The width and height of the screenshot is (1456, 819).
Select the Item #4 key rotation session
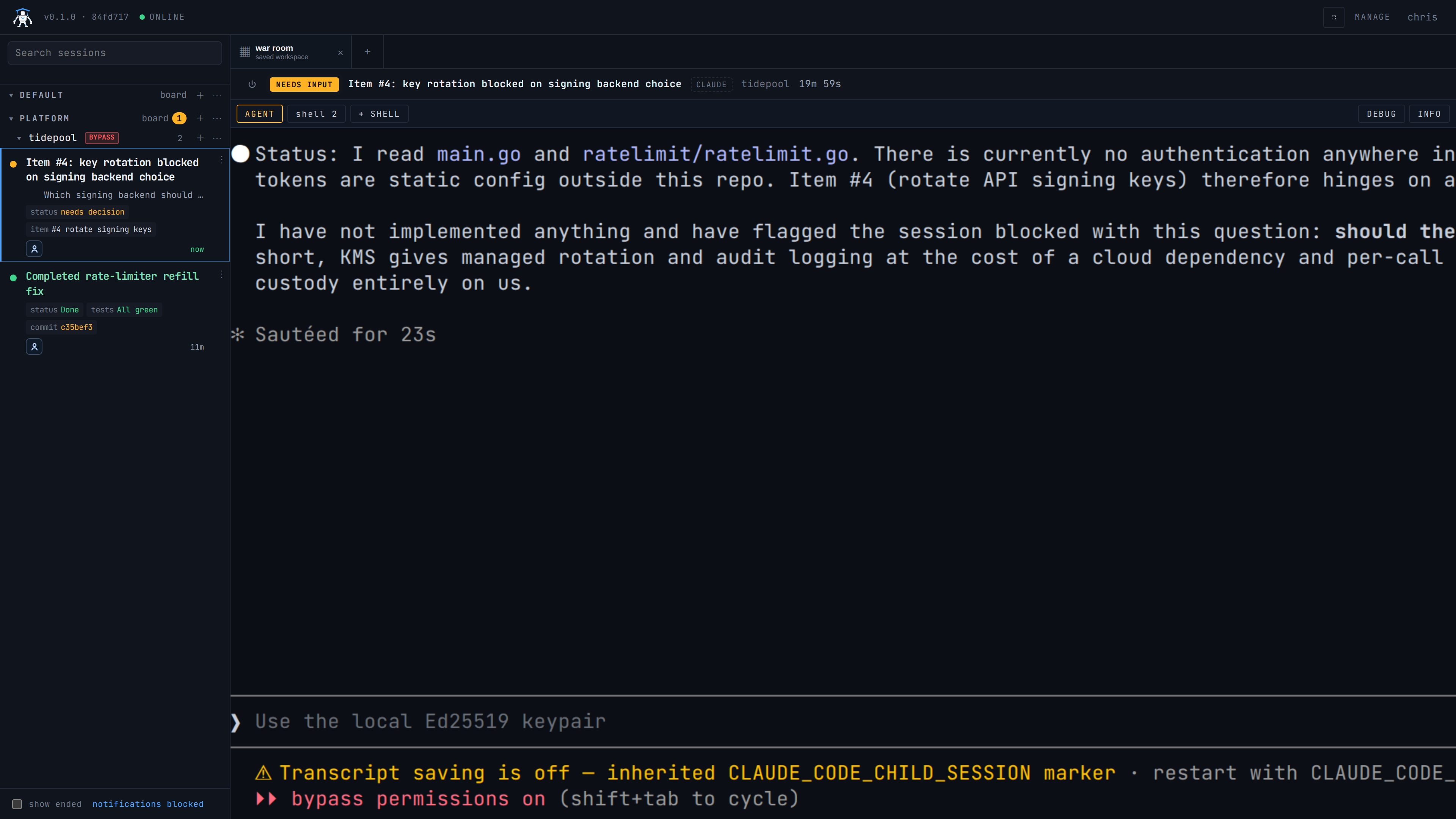click(x=115, y=205)
